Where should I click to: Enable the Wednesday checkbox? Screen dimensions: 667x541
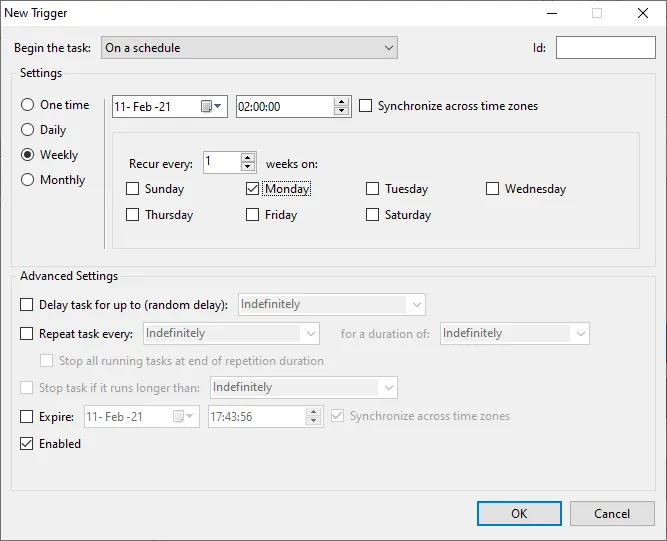[x=493, y=189]
